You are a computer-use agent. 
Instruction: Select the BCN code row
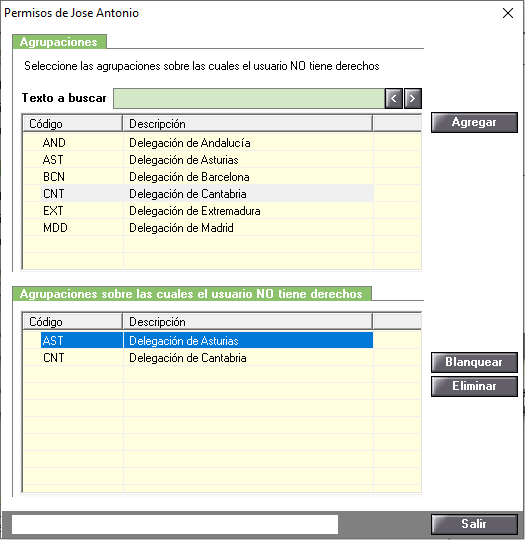(x=54, y=177)
